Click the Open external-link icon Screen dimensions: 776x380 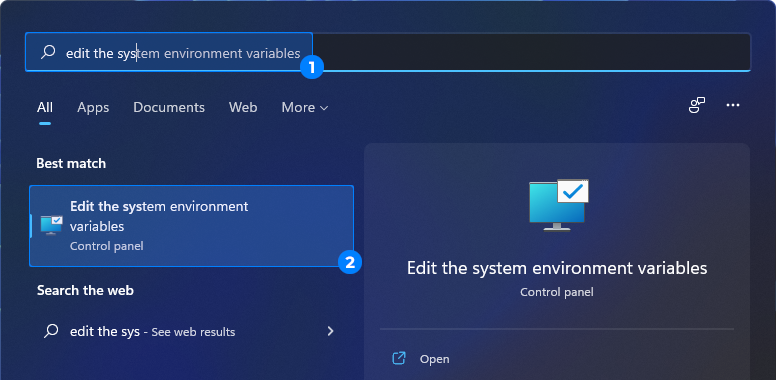[x=399, y=358]
